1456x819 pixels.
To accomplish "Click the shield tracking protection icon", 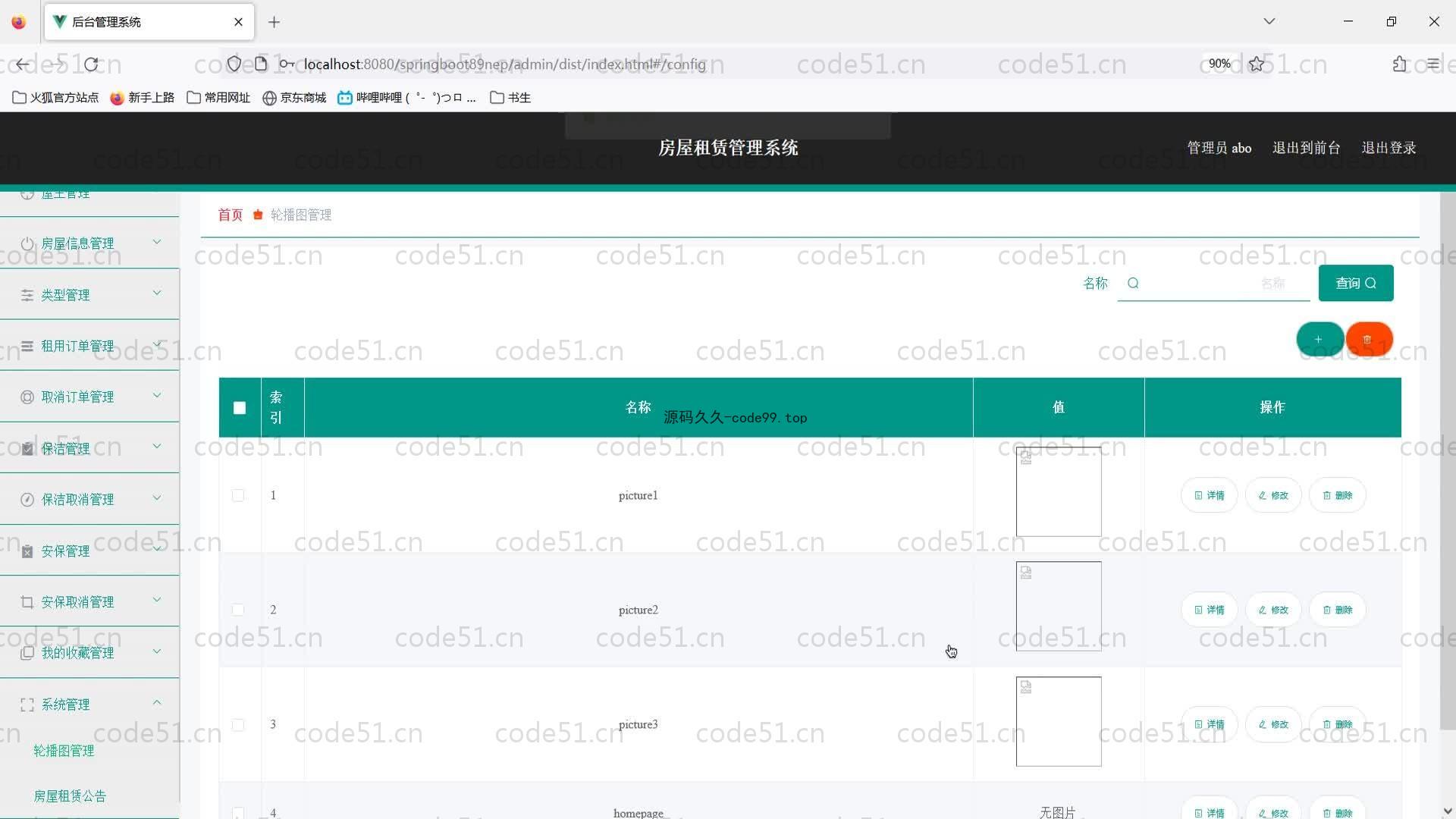I will pyautogui.click(x=234, y=64).
